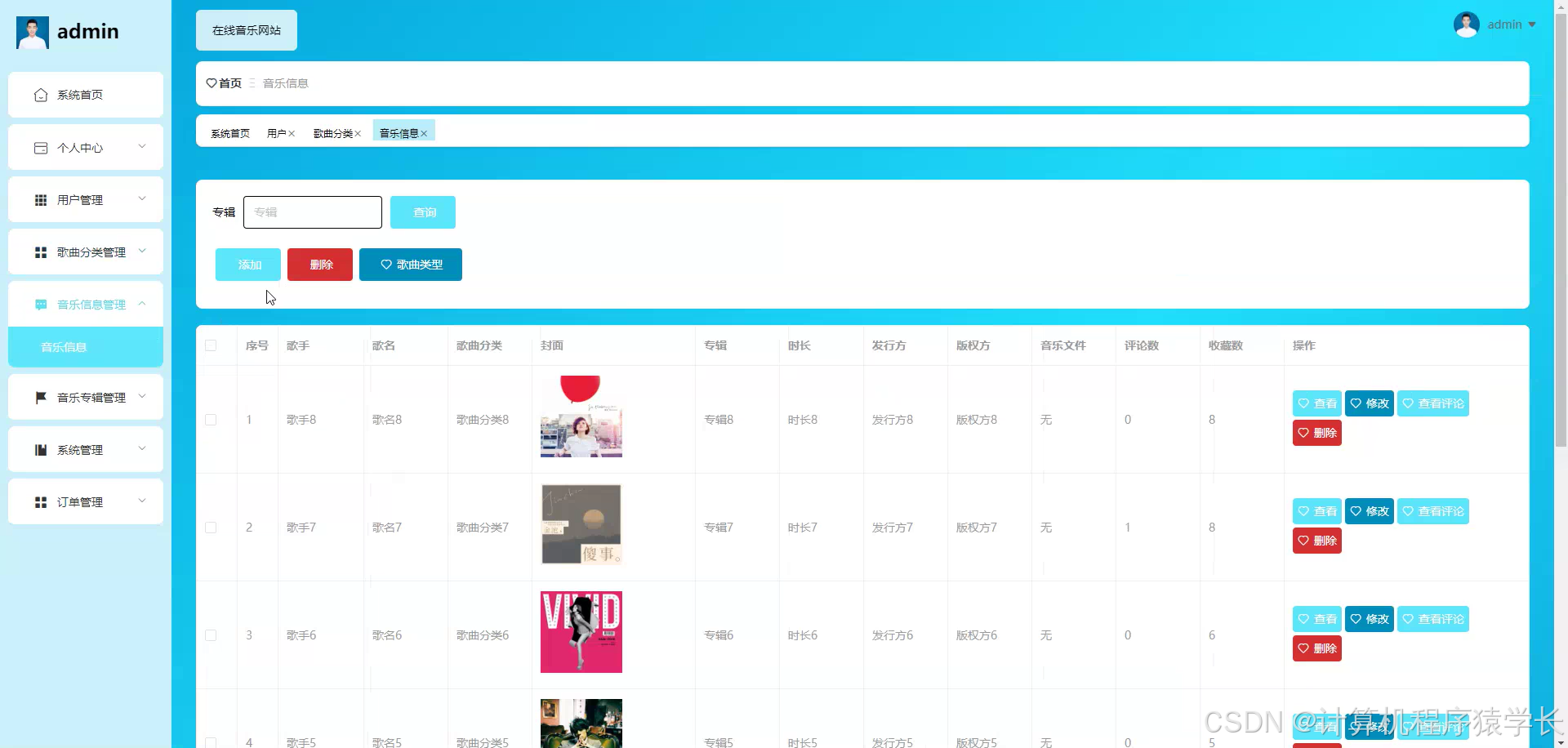Image resolution: width=1568 pixels, height=748 pixels.
Task: Click 查看 for row 歌手7
Action: pyautogui.click(x=1317, y=511)
